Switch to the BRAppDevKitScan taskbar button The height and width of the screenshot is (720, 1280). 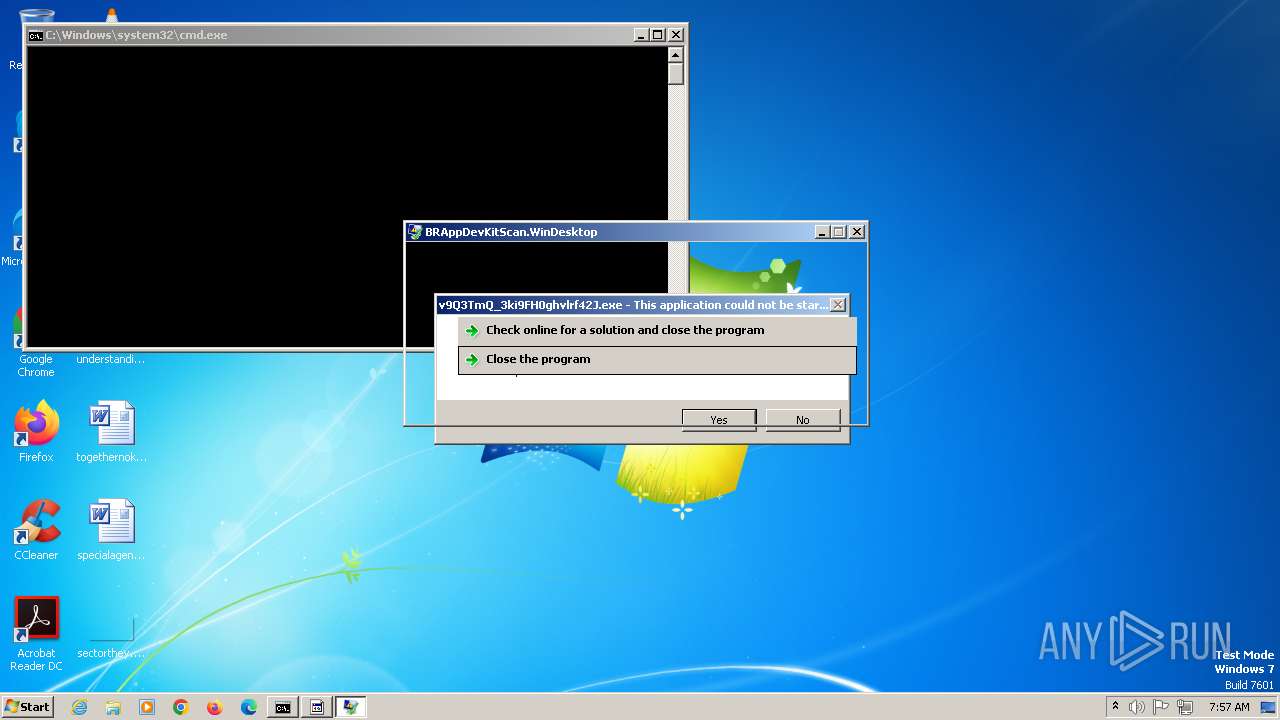point(351,707)
